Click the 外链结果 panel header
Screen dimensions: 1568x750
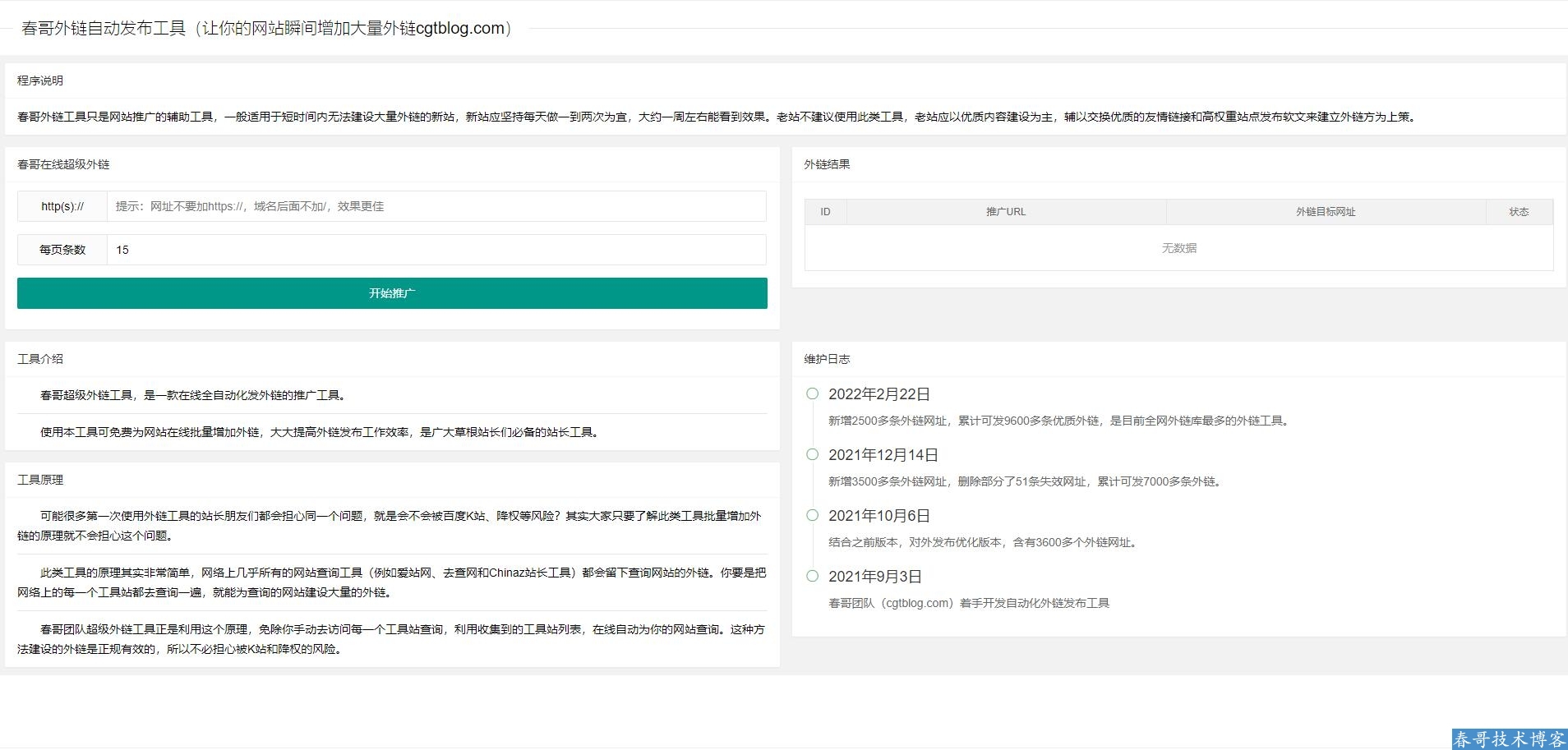click(x=827, y=164)
